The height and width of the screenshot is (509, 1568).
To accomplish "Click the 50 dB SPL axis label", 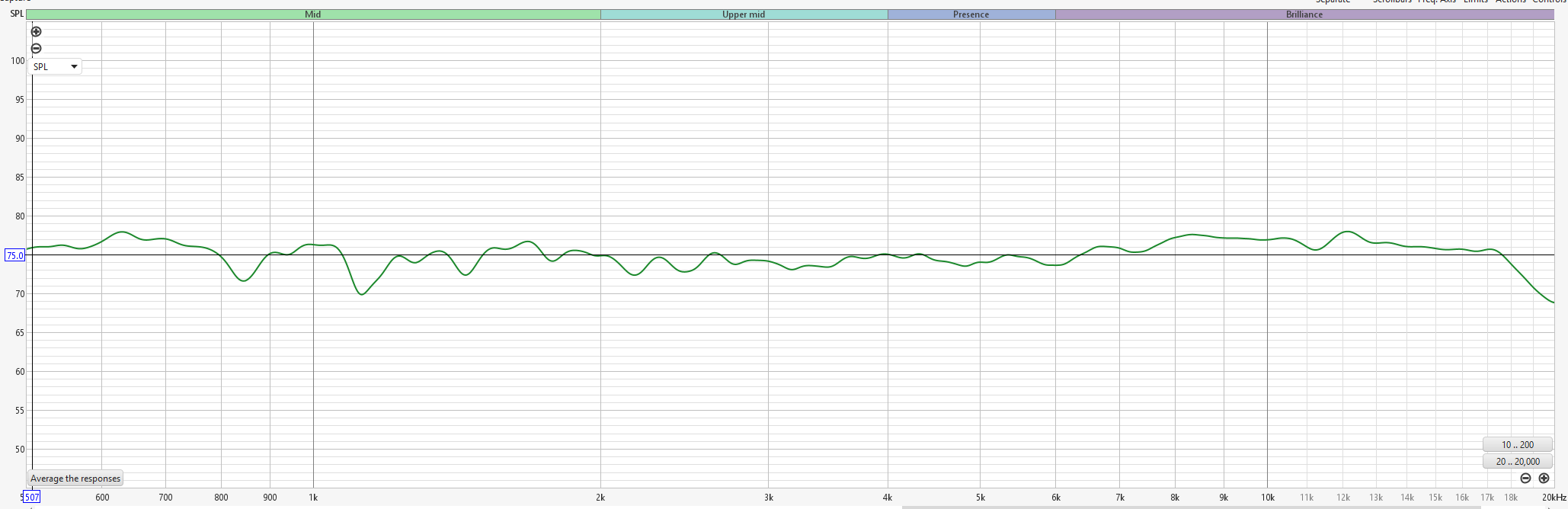I will [19, 449].
